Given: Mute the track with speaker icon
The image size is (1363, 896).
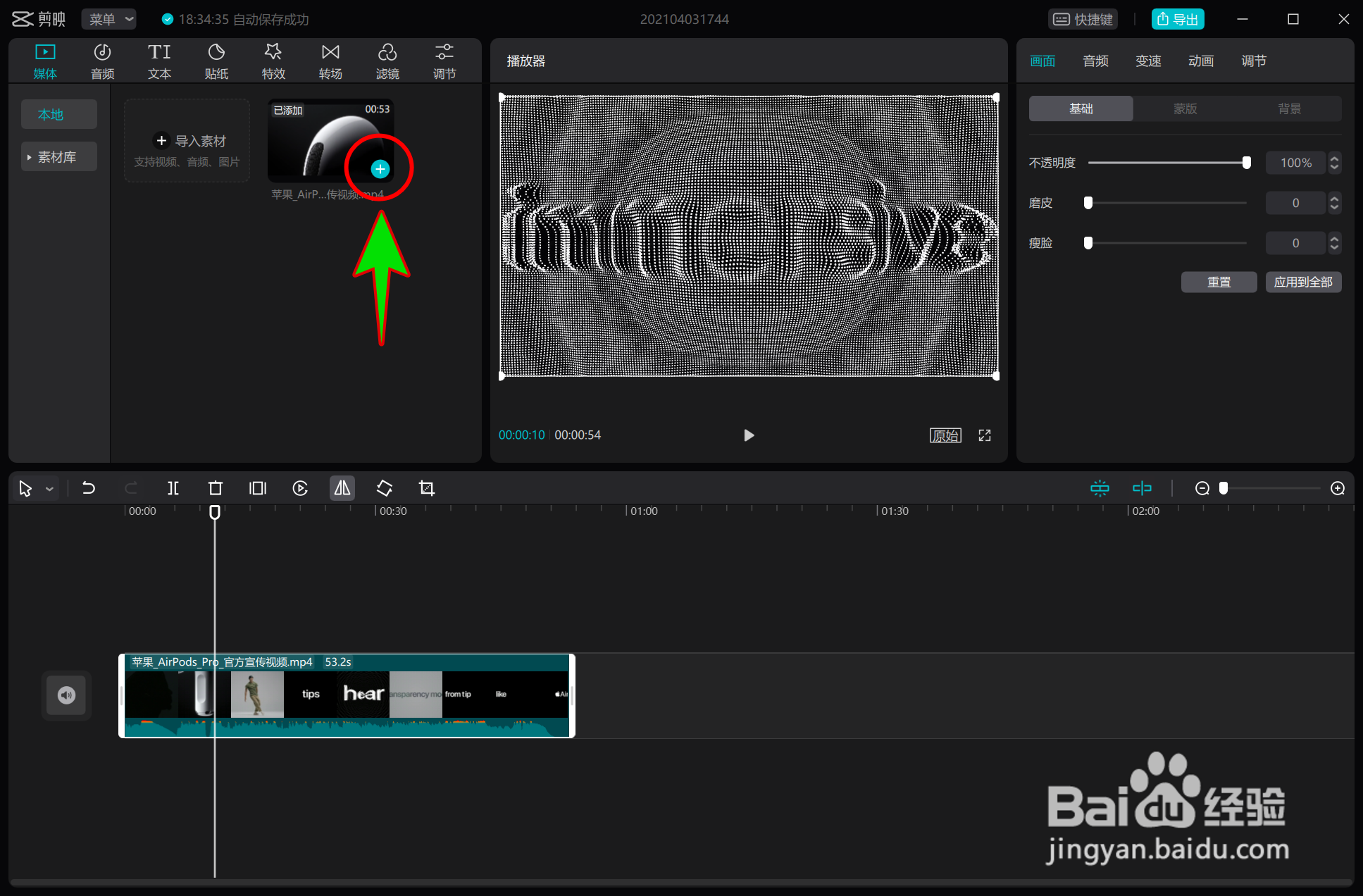Looking at the screenshot, I should coord(66,695).
